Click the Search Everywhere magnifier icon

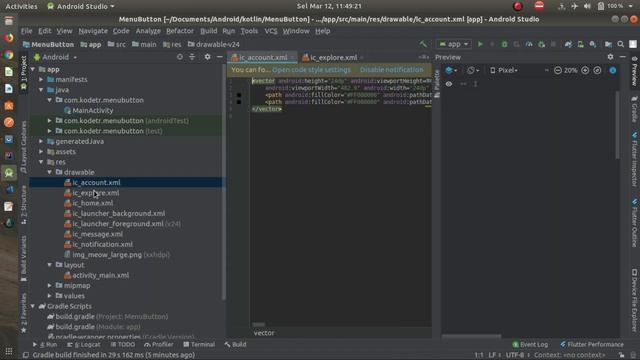coord(620,44)
